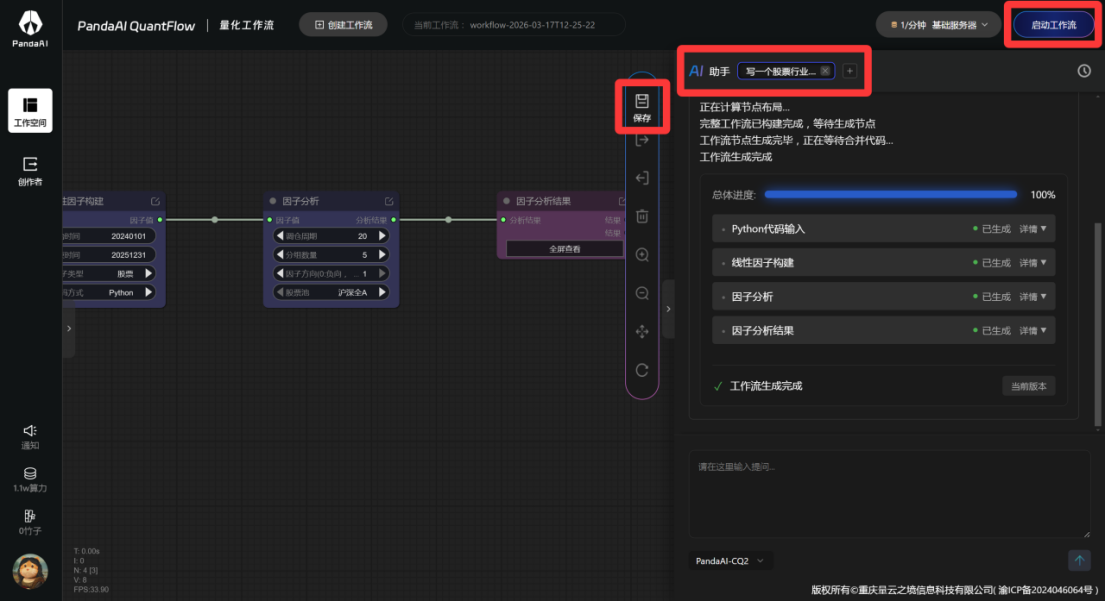Screen dimensions: 1105x602
Task: Click the 0竹子 bamboo balance icon
Action: pyautogui.click(x=30, y=522)
